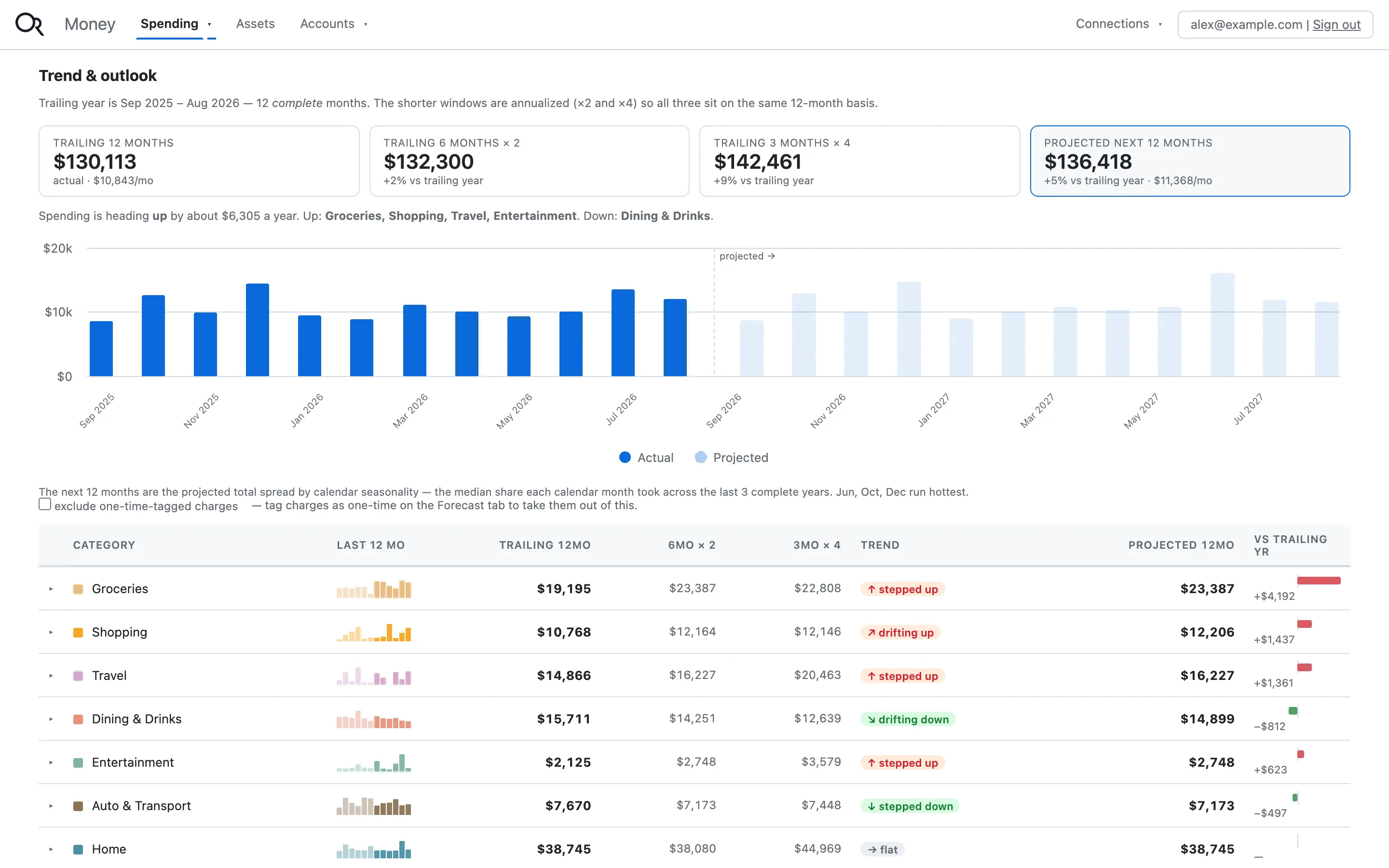1389x868 pixels.
Task: Click the Home category color square
Action: [x=78, y=850]
